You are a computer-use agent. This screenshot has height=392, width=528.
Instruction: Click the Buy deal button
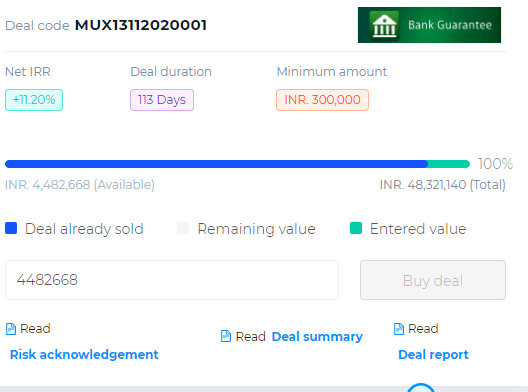(433, 280)
